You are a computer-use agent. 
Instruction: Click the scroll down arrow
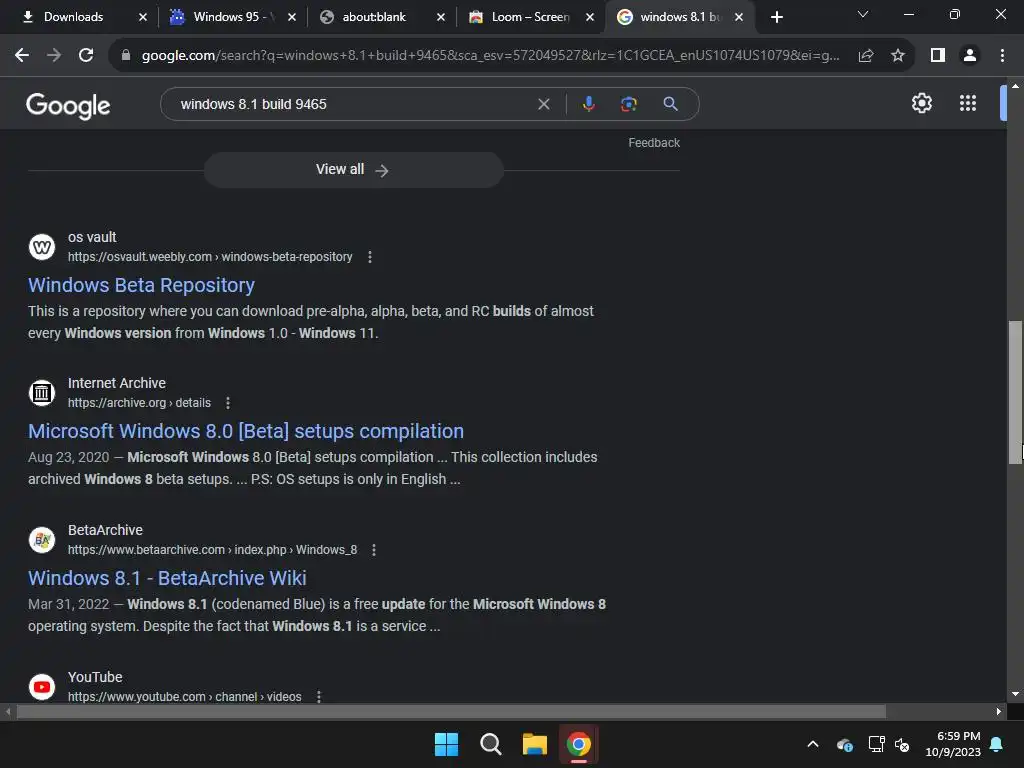(x=1015, y=694)
